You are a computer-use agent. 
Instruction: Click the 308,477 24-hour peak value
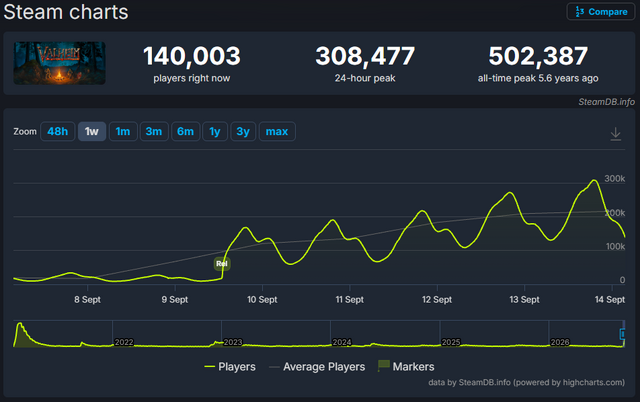(x=365, y=56)
